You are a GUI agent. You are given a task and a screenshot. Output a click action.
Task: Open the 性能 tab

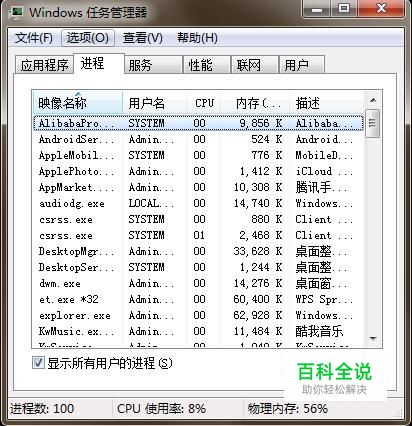click(x=207, y=65)
